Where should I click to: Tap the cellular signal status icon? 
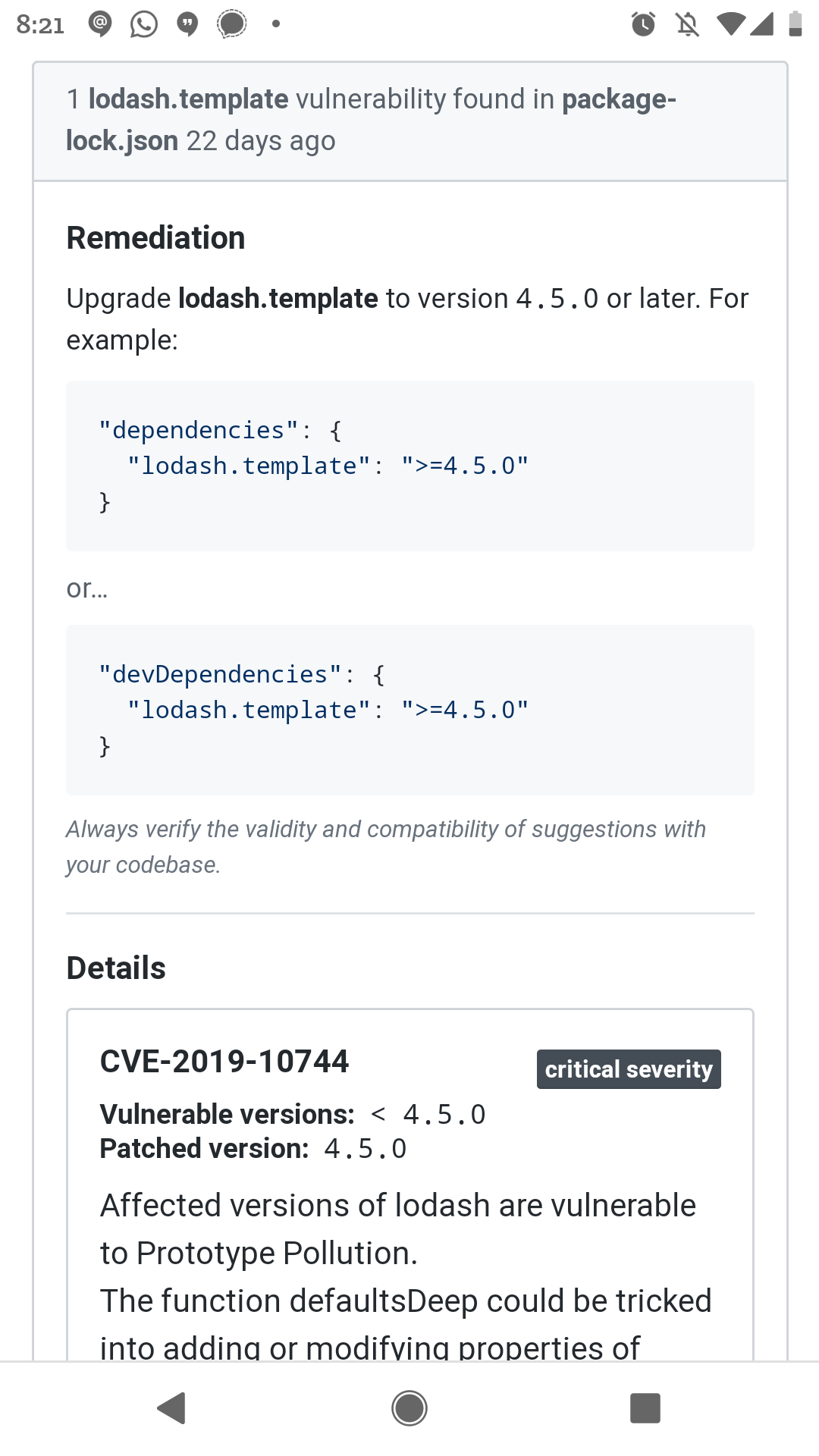point(761,24)
